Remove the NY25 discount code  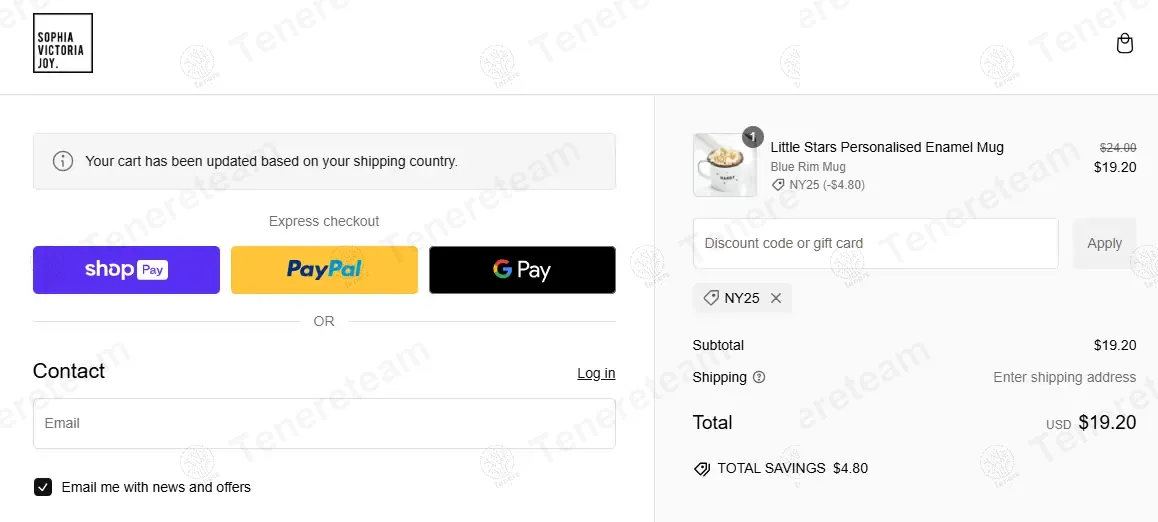(776, 298)
